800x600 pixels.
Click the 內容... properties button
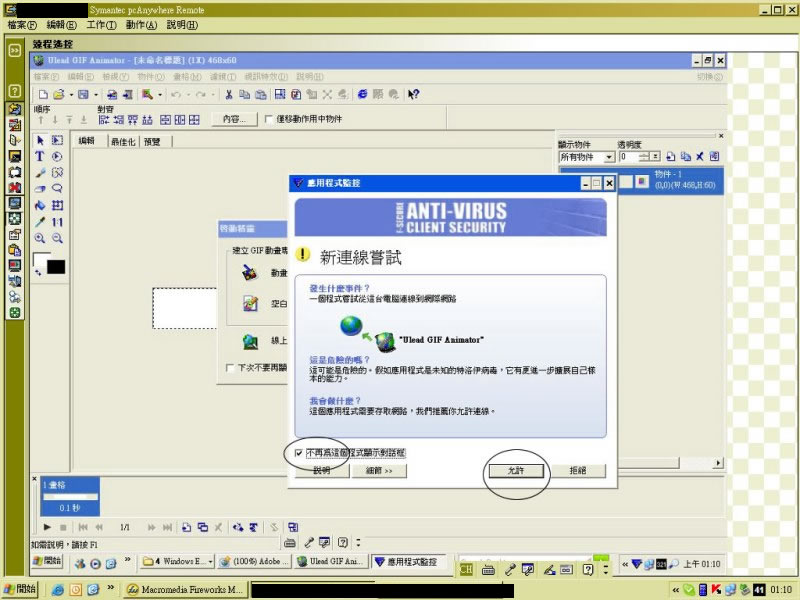coord(234,119)
